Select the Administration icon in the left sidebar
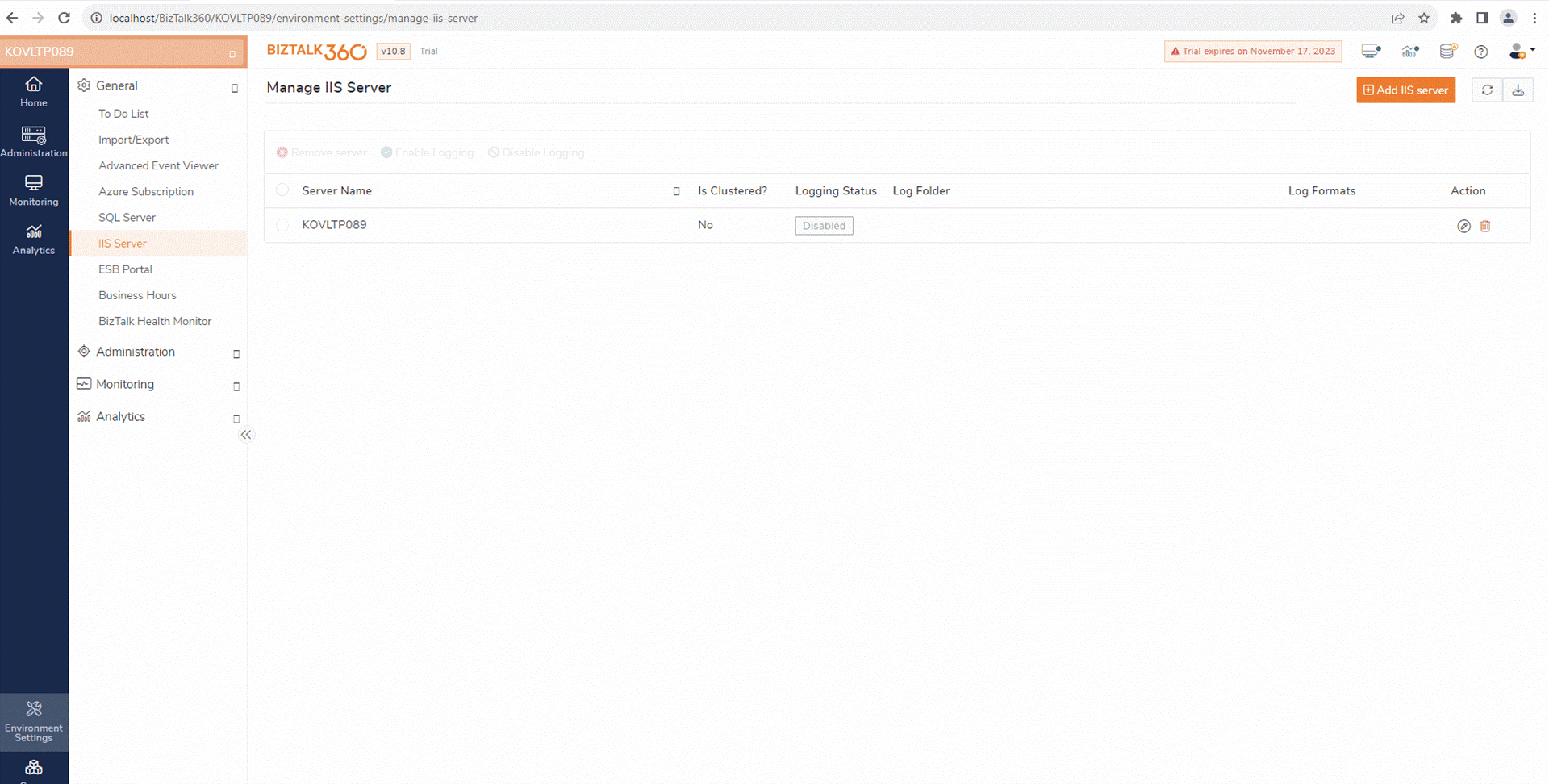The height and width of the screenshot is (784, 1549). [33, 141]
